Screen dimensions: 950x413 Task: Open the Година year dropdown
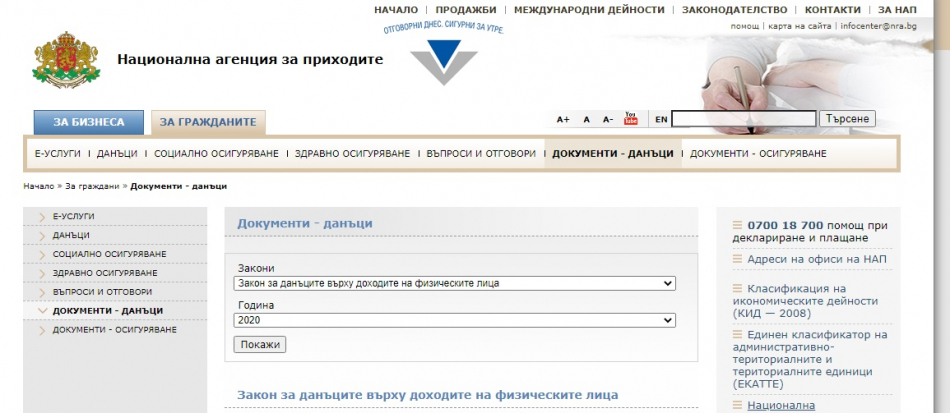click(455, 320)
